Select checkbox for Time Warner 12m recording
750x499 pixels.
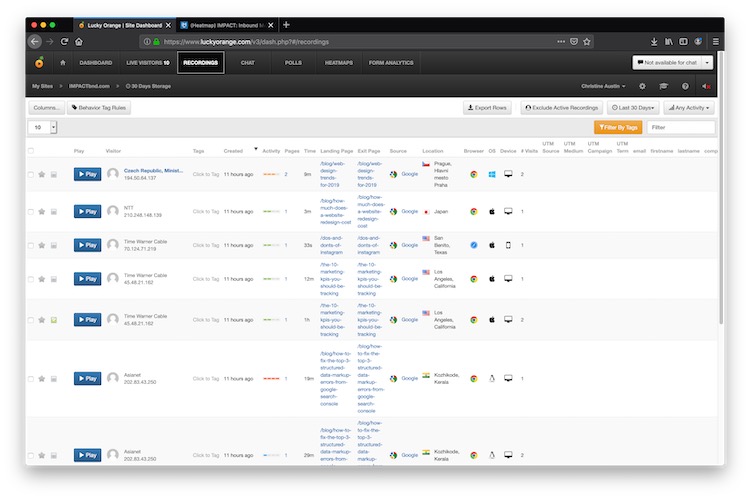tap(31, 279)
